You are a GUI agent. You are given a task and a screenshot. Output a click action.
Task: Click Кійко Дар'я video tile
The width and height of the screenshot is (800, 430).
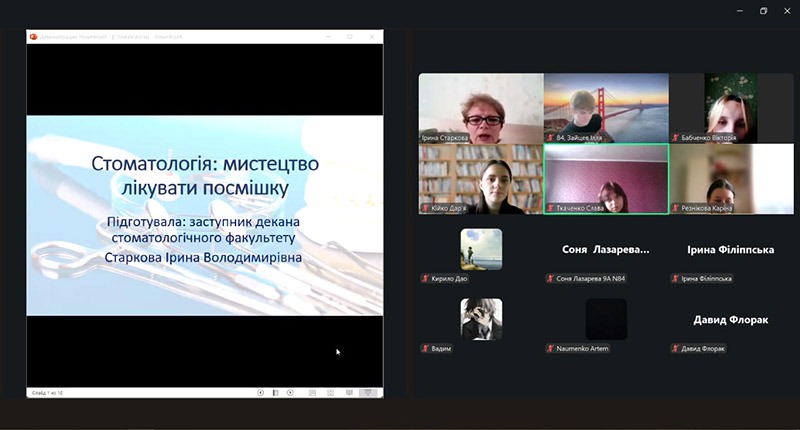[480, 178]
